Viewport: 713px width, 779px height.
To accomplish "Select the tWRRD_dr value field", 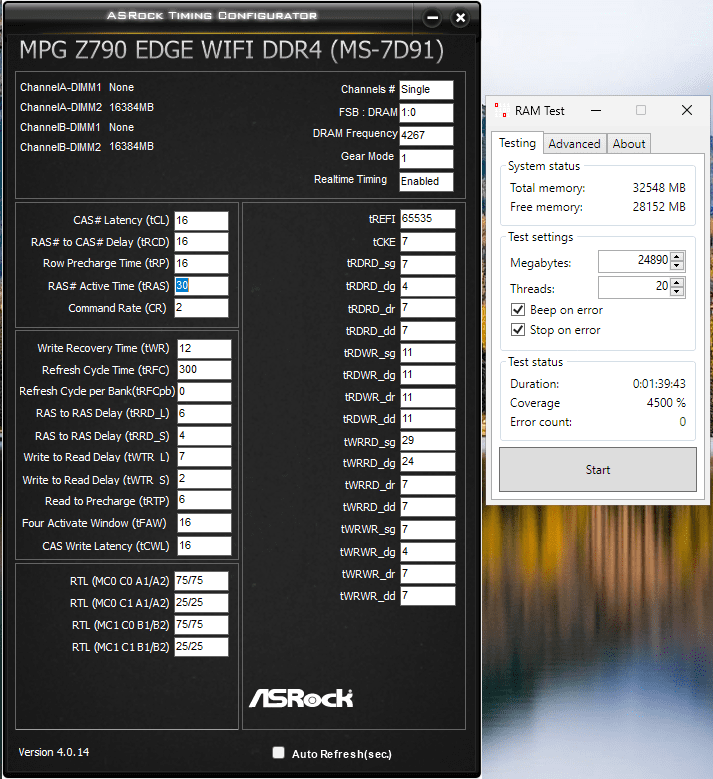I will pyautogui.click(x=427, y=484).
